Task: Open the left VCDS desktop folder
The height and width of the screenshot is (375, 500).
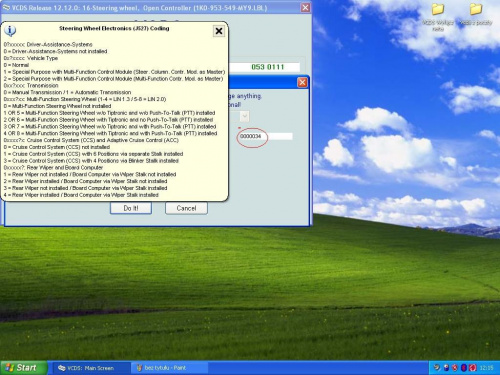Action: [438, 9]
